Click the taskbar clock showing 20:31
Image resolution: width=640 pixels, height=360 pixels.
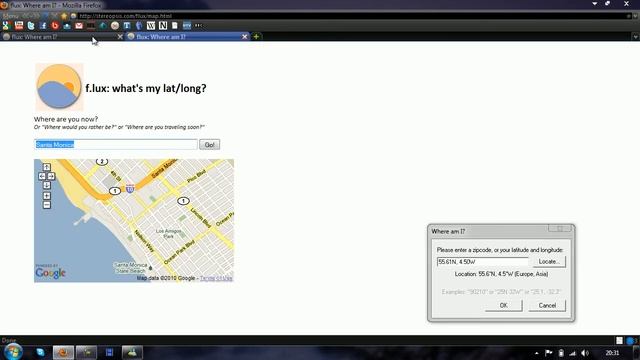click(x=612, y=353)
